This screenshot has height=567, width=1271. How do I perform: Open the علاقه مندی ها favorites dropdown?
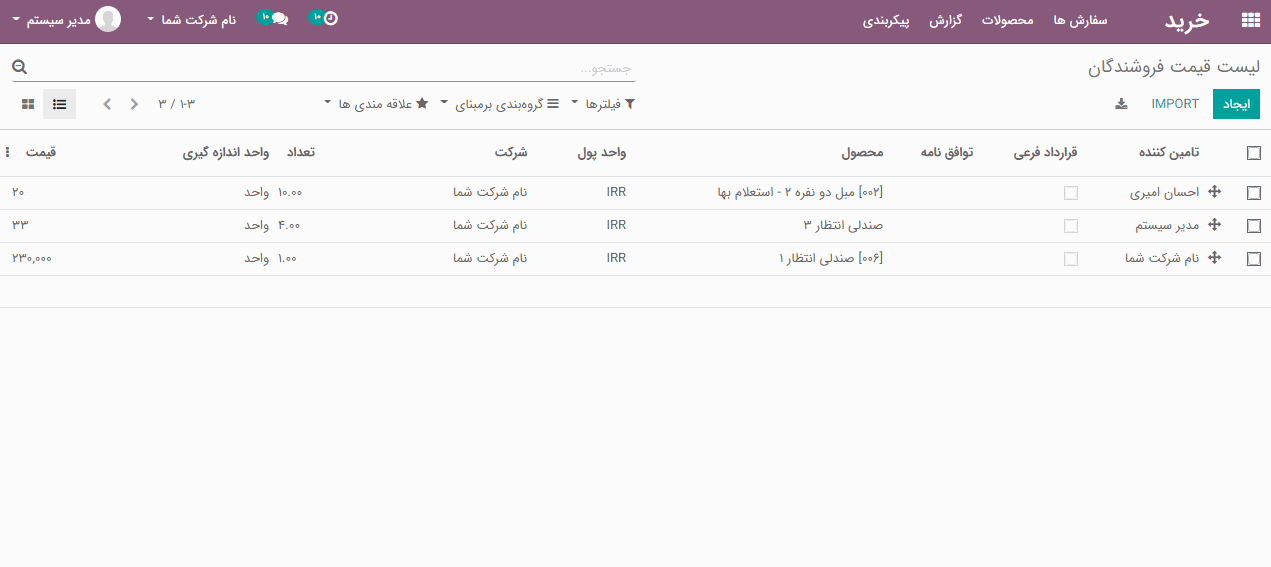pos(376,104)
